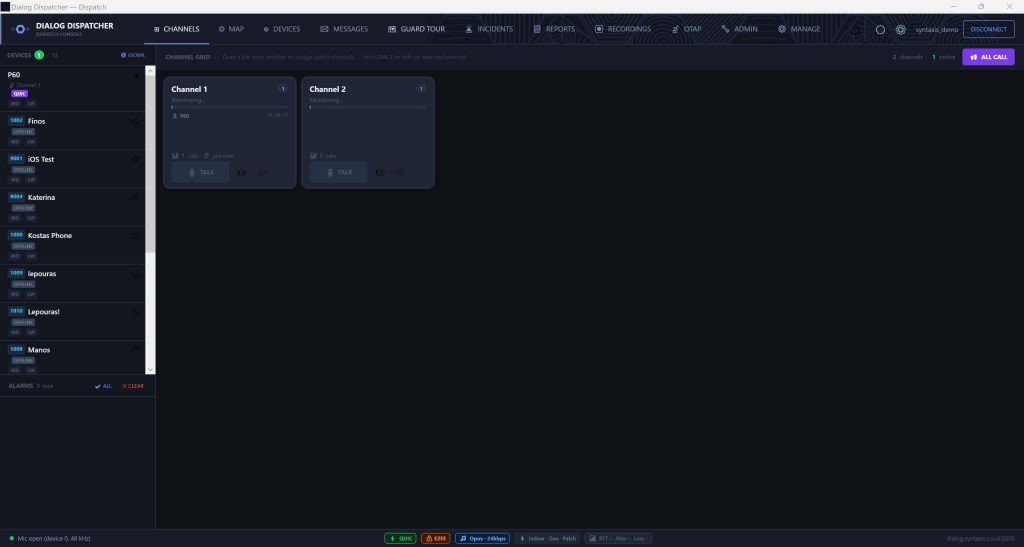
Task: Select the Manos device row
Action: tap(72, 358)
